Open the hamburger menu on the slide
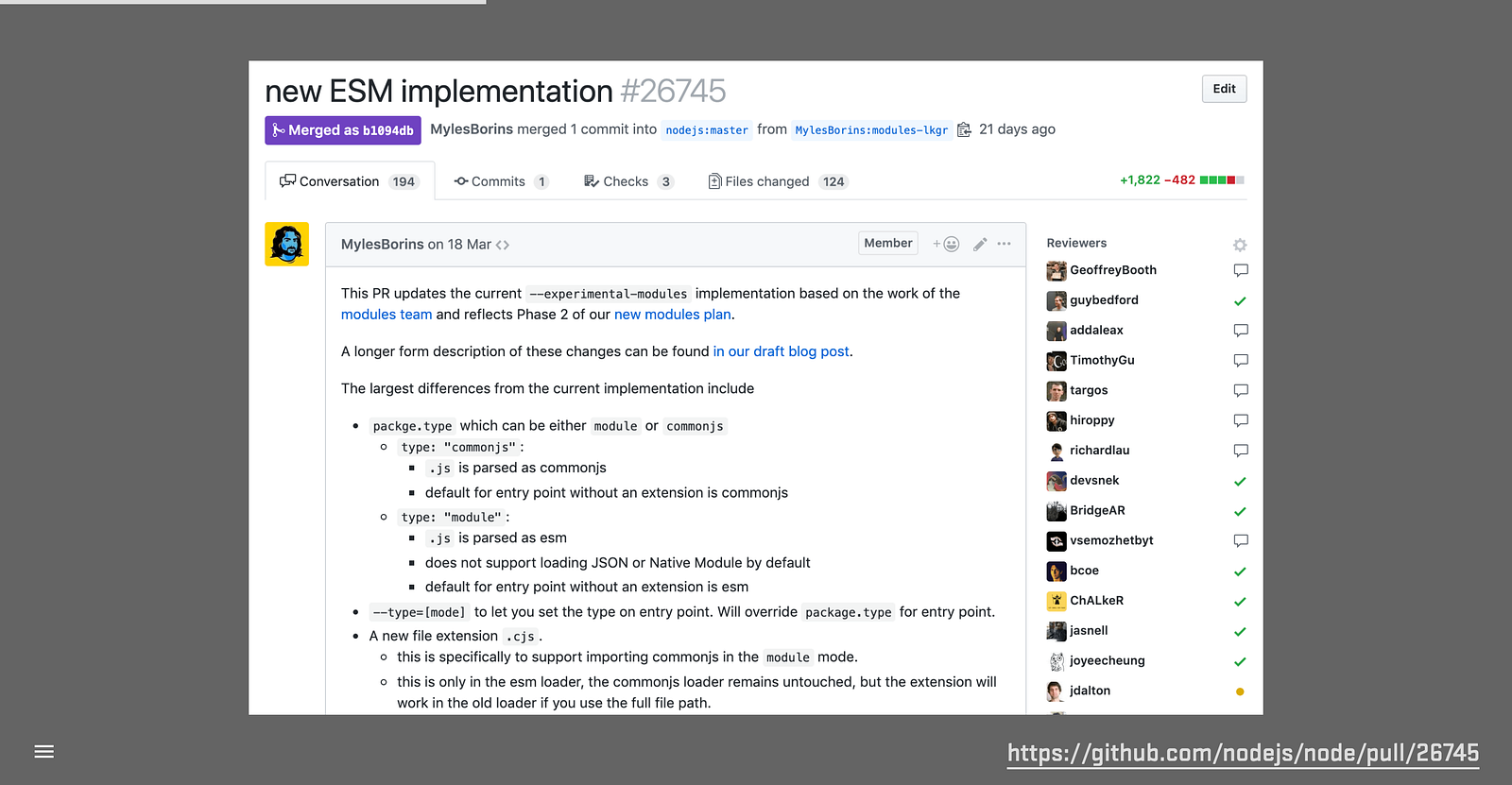Image resolution: width=1512 pixels, height=785 pixels. click(43, 752)
